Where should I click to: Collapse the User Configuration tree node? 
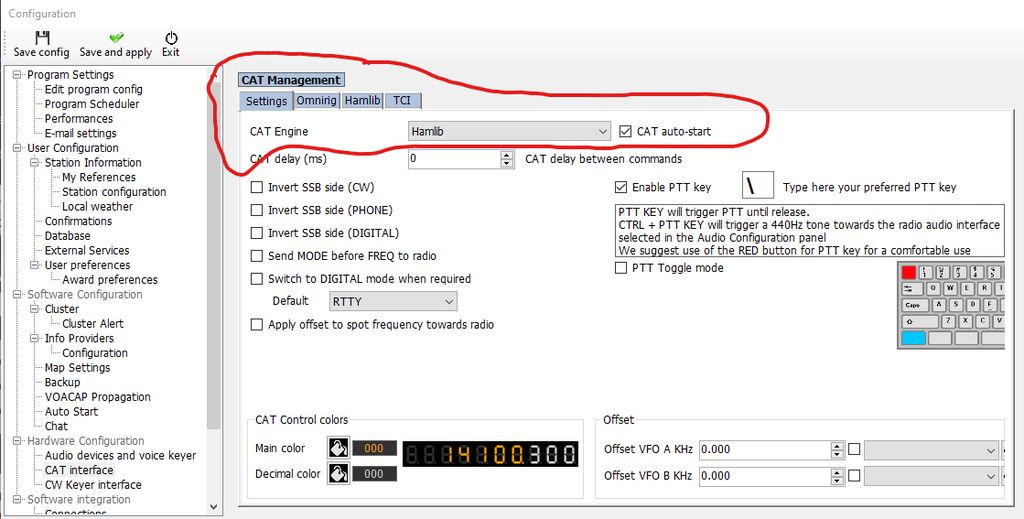pos(18,148)
